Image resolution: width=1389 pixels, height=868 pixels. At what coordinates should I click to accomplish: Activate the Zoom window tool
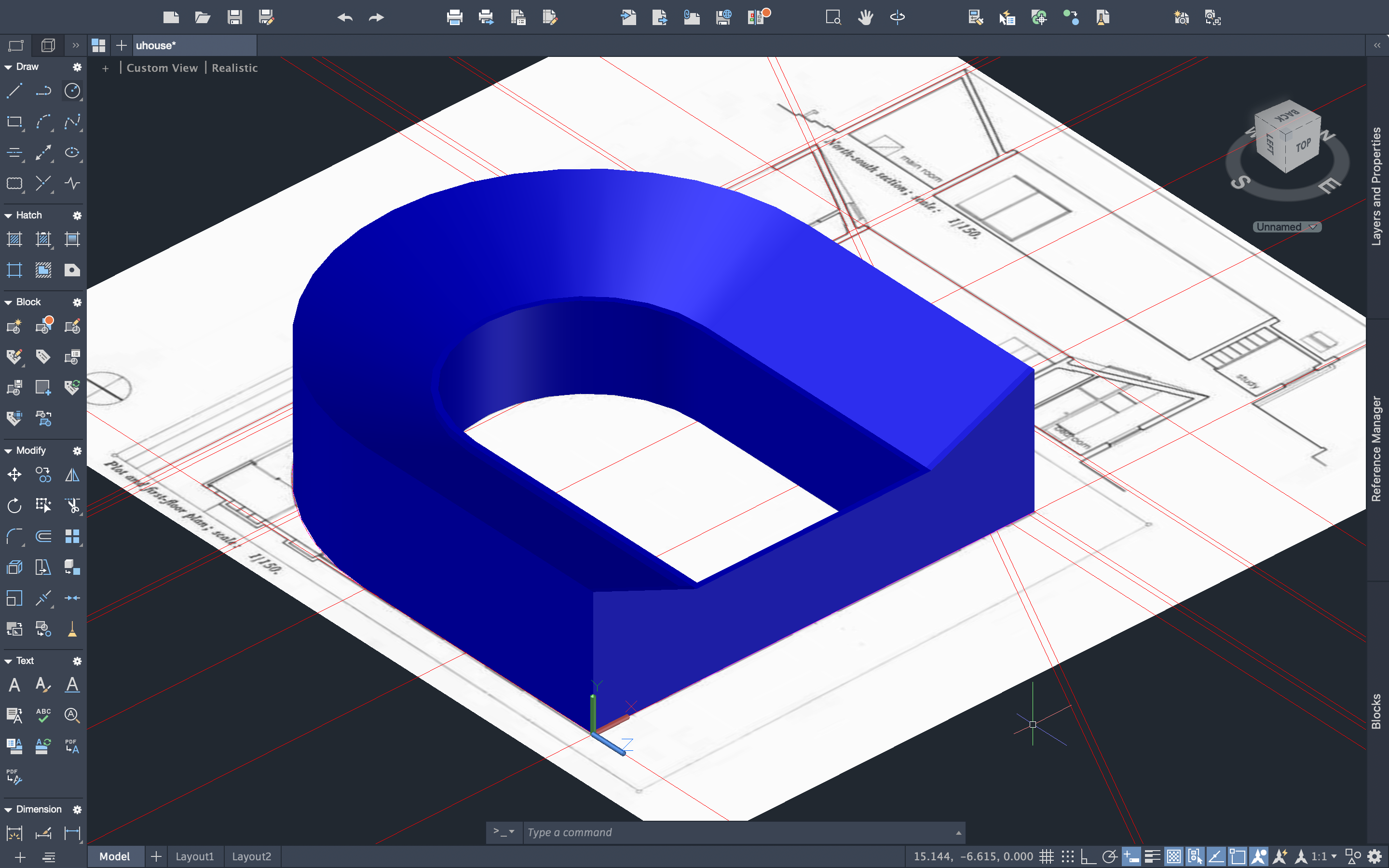833,17
